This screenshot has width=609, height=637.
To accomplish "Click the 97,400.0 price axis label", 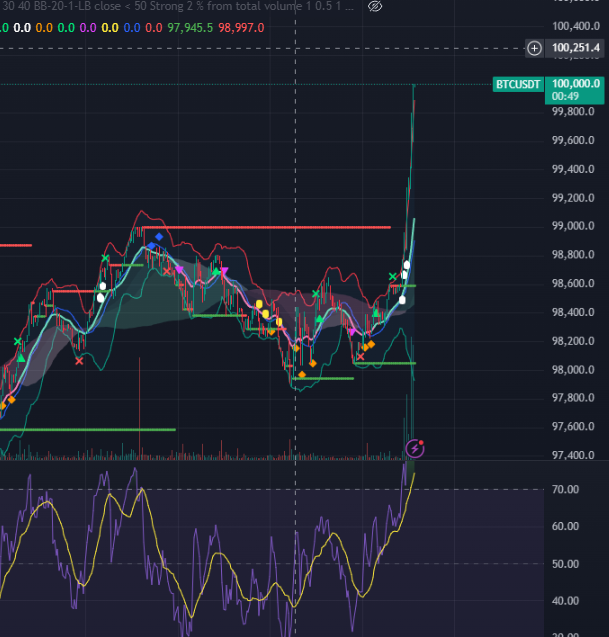I will (x=573, y=455).
